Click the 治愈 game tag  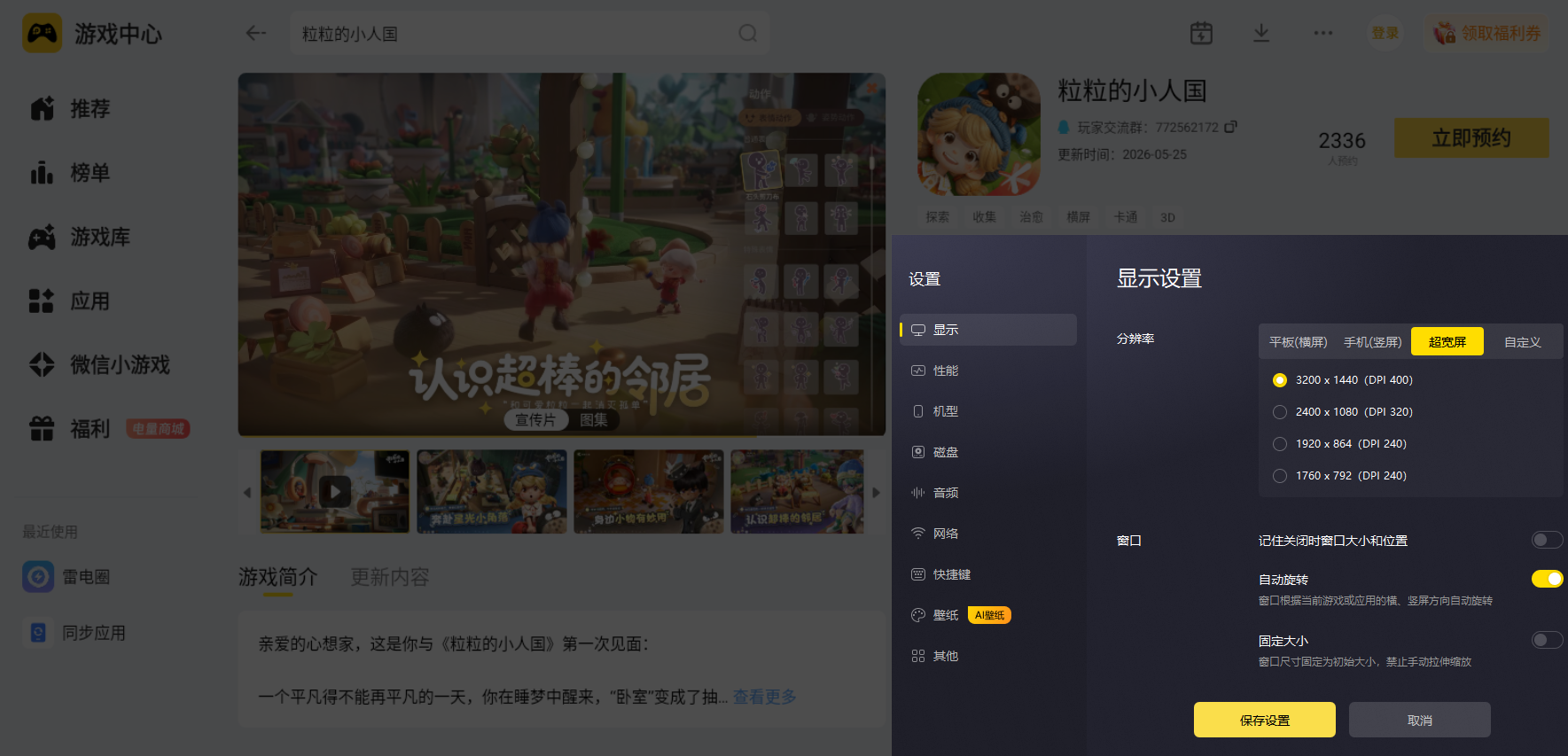[1032, 217]
